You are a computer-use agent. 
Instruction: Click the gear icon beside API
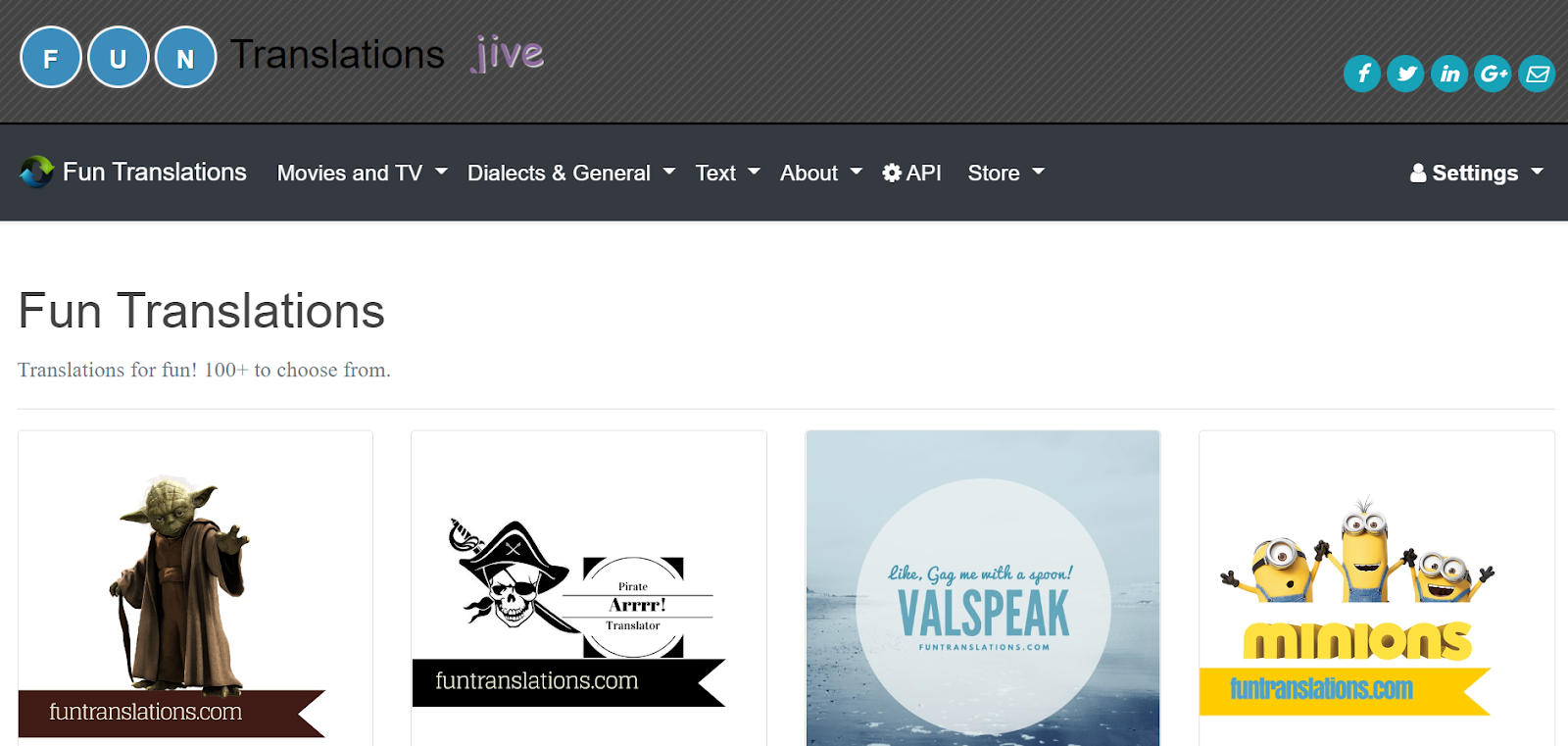892,173
